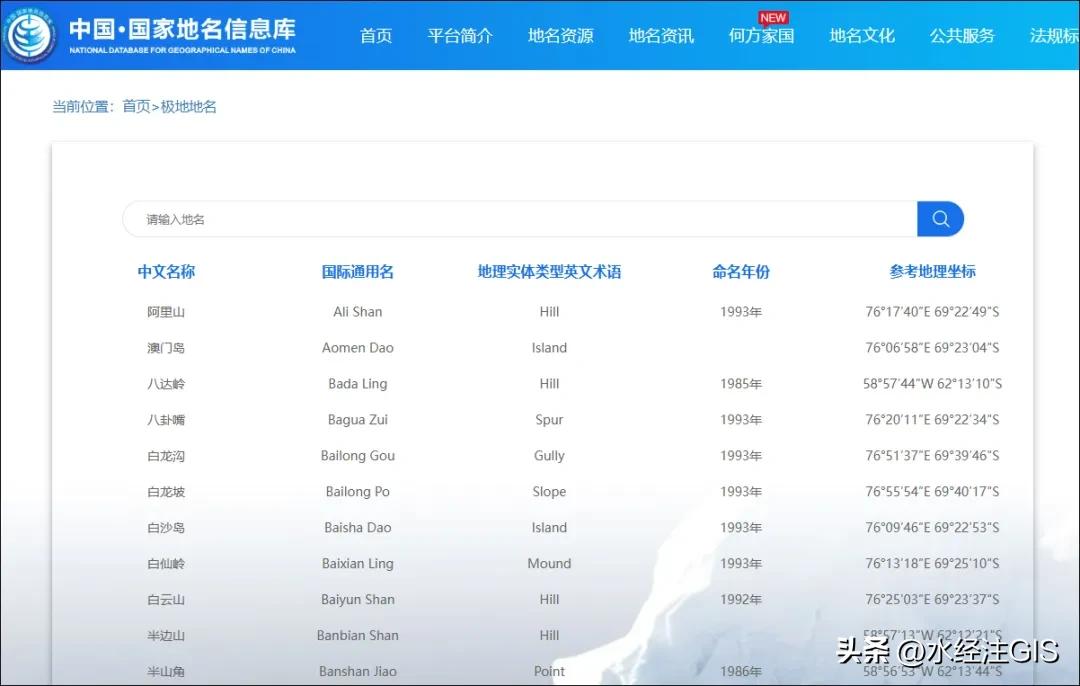Viewport: 1080px width, 686px height.
Task: Click coordinates 76°17′40″E 69°22′49″S
Action: 933,312
